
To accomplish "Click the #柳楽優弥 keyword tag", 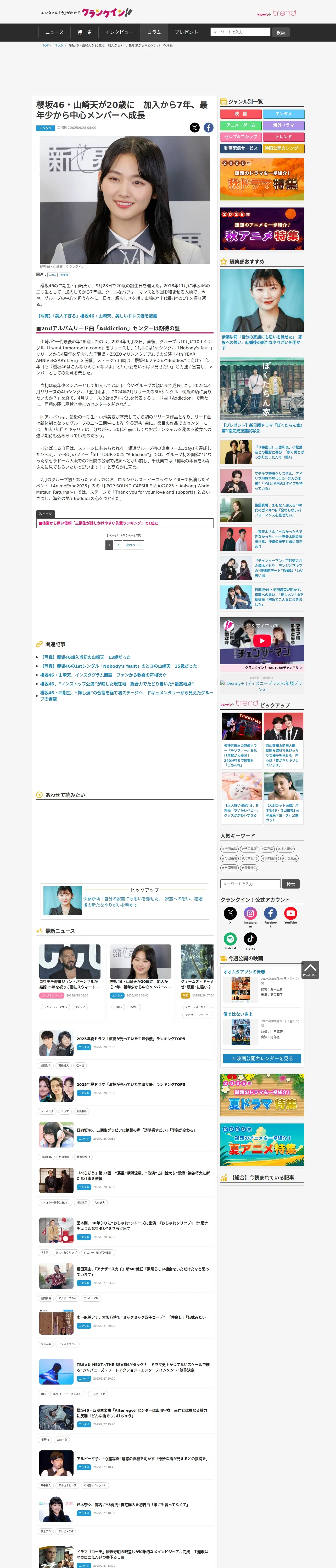I will 249,868.
